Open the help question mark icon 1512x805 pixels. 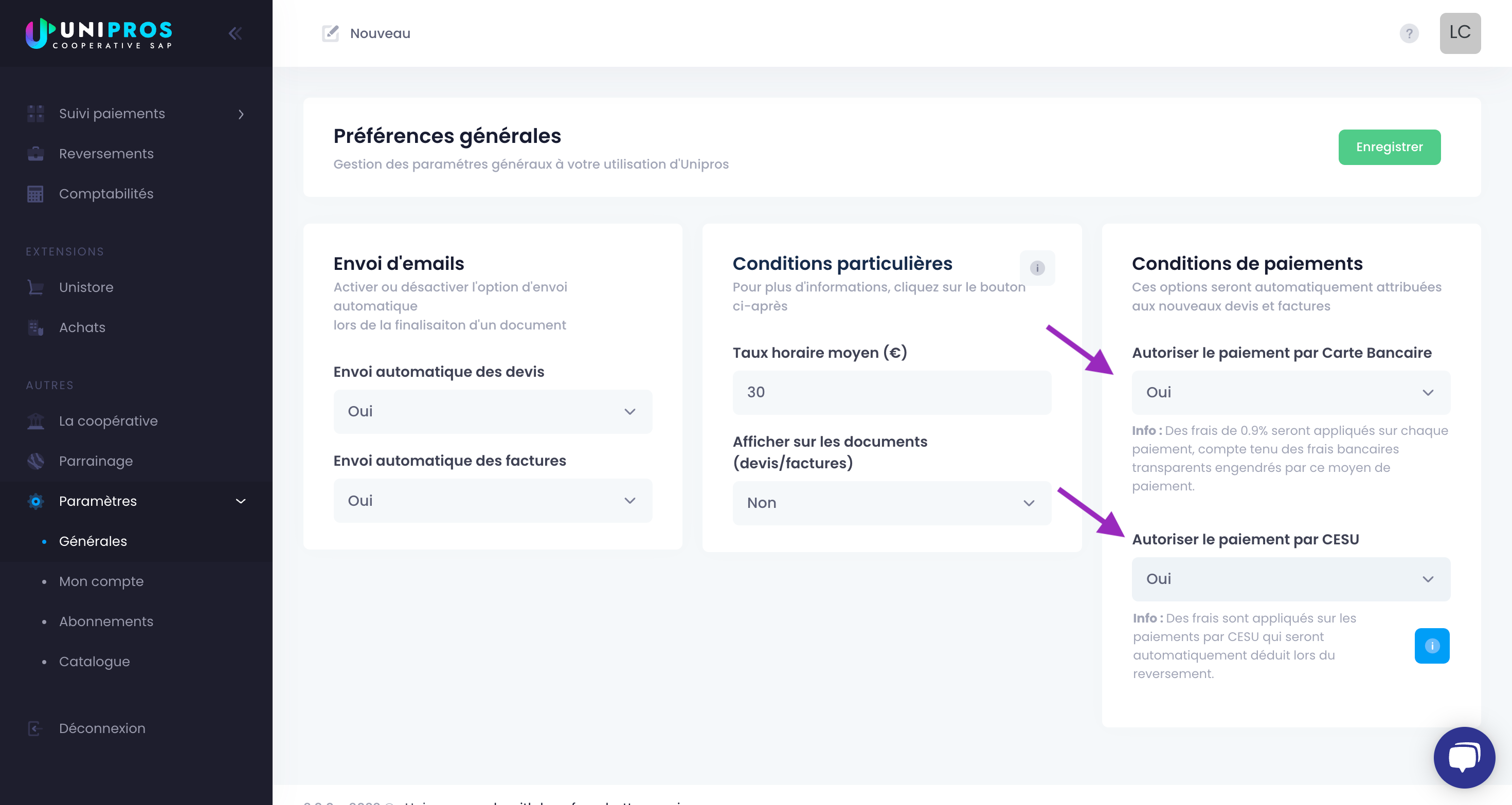point(1409,33)
